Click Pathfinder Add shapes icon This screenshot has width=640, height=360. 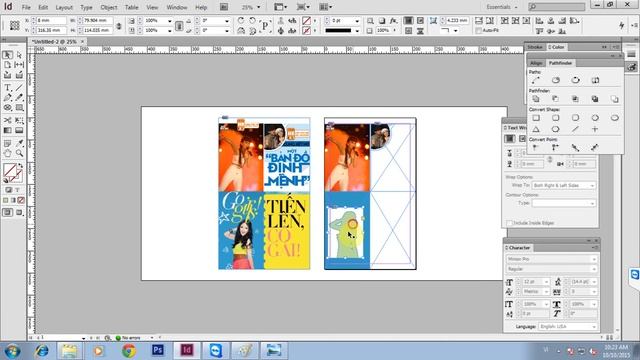click(536, 99)
